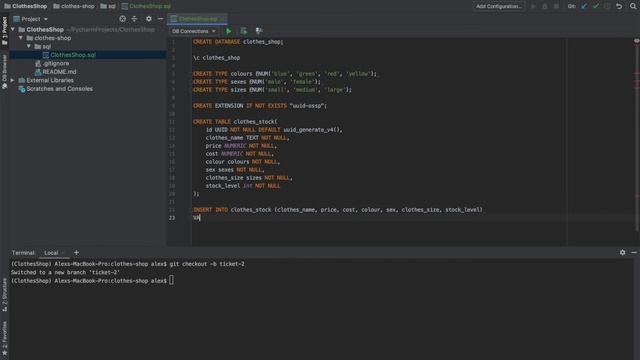Select README.md in the project tree

click(59, 72)
